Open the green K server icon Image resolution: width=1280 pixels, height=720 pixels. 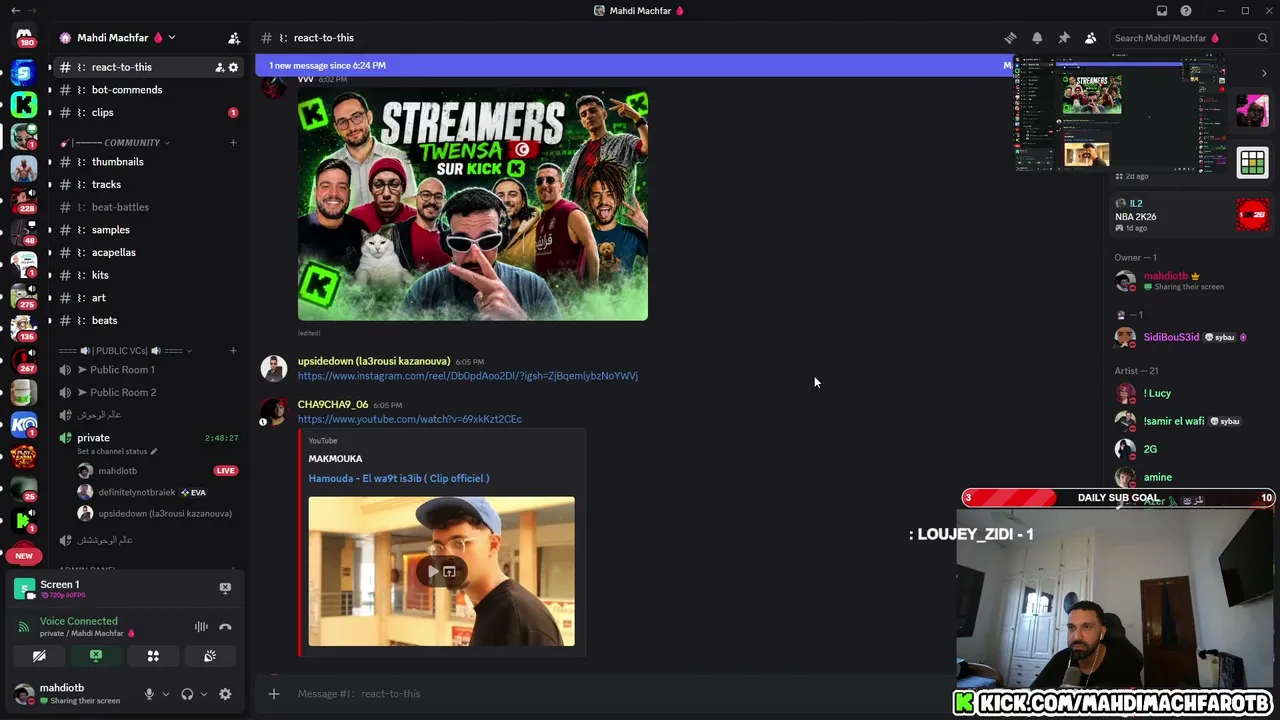(x=24, y=104)
